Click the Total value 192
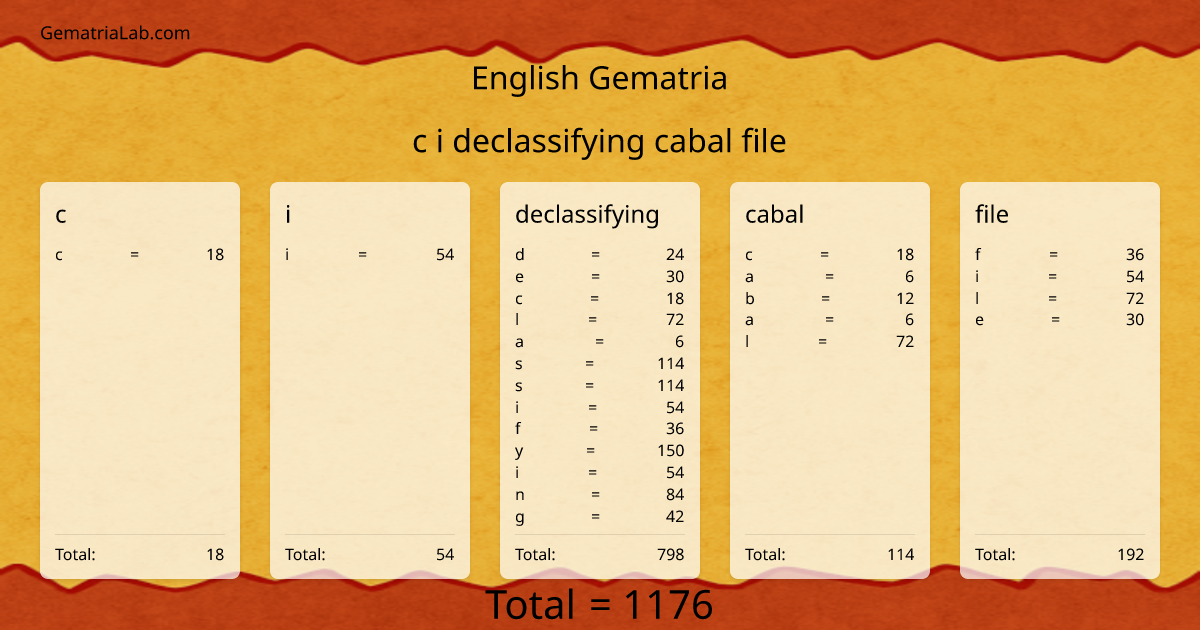This screenshot has width=1200, height=630. click(1131, 554)
